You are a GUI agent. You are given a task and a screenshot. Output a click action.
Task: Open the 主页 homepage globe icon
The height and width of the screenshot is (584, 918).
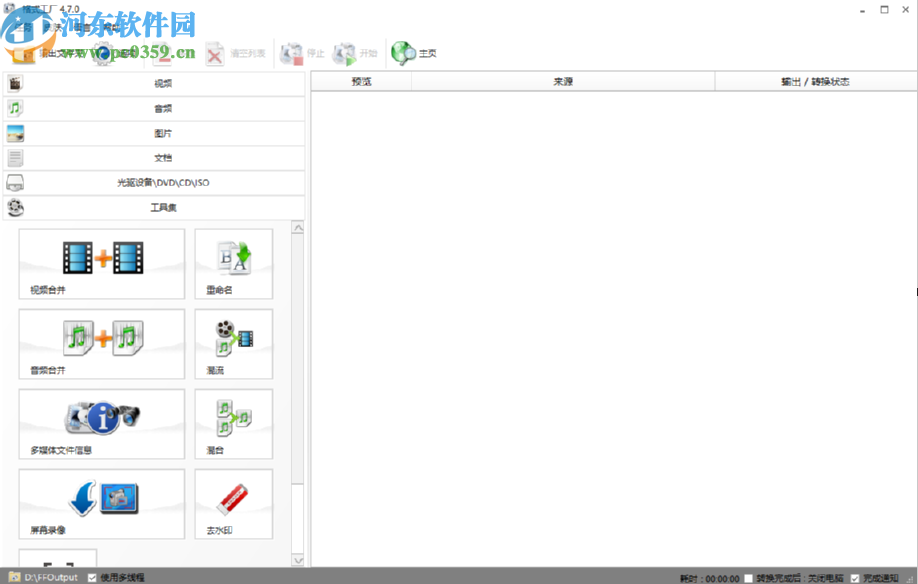403,53
